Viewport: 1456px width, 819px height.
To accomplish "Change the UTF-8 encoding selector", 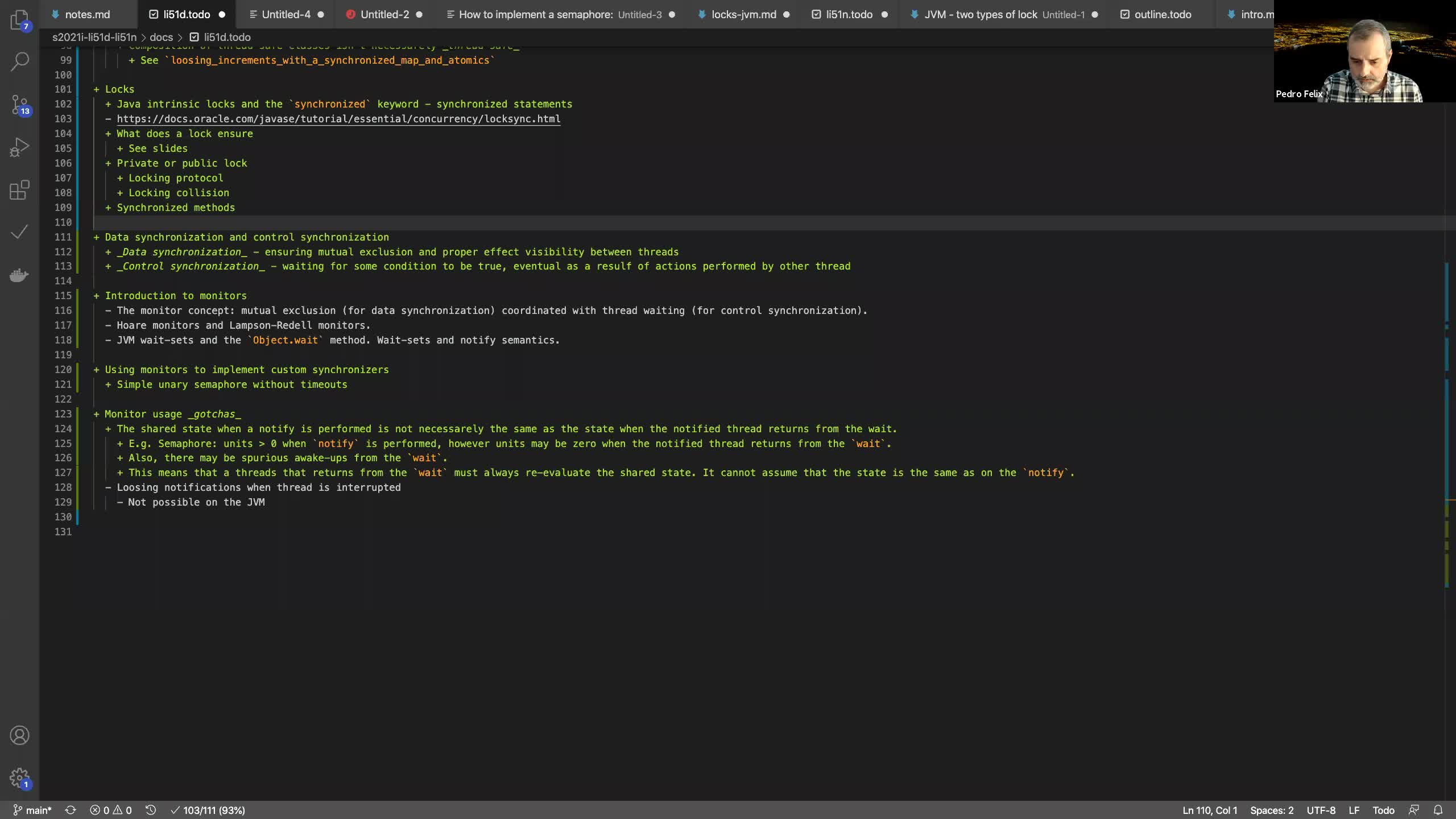I will (x=1321, y=810).
